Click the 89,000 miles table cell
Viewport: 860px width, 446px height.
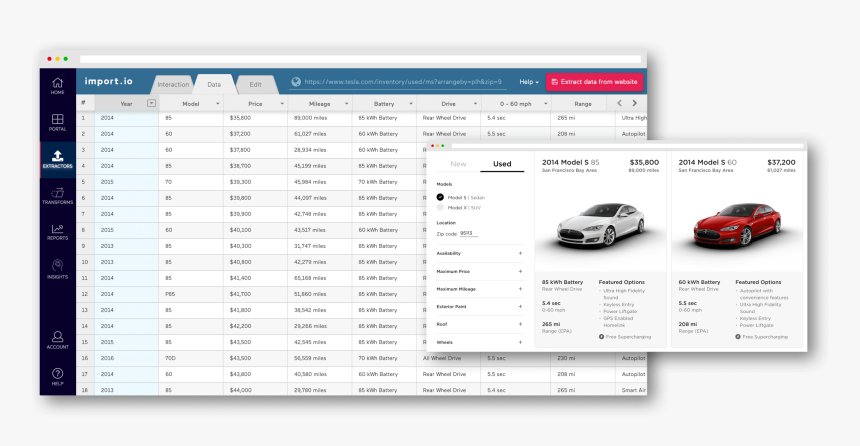[320, 117]
